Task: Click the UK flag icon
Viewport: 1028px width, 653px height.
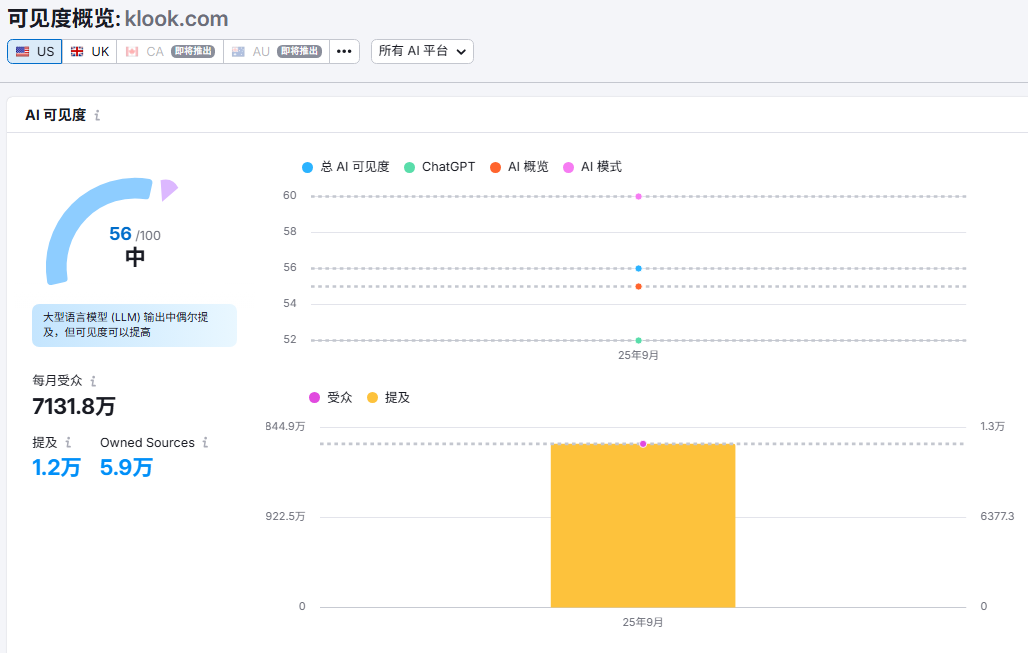Action: (x=77, y=52)
